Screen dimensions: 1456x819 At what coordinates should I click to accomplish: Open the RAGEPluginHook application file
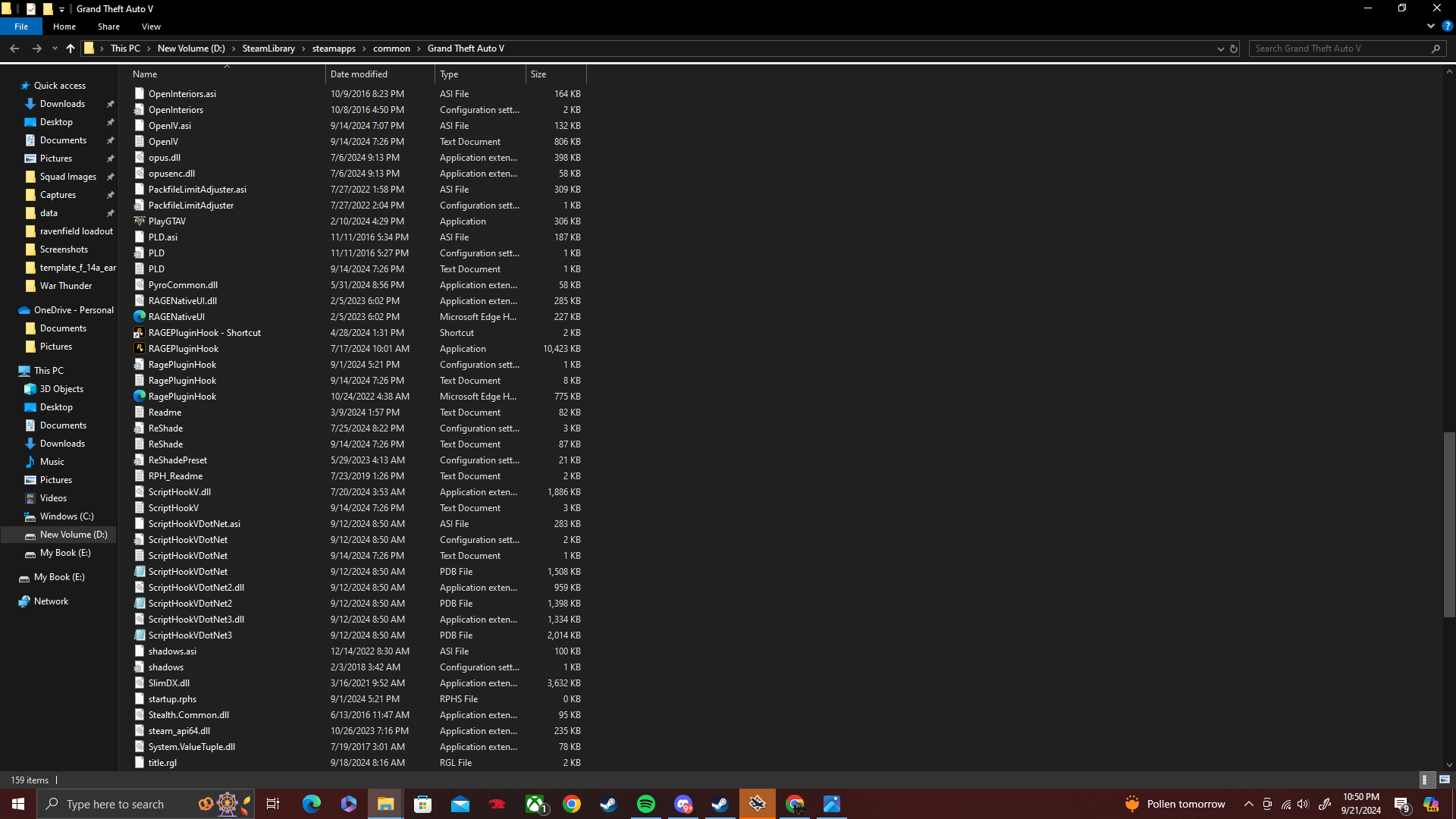(184, 349)
